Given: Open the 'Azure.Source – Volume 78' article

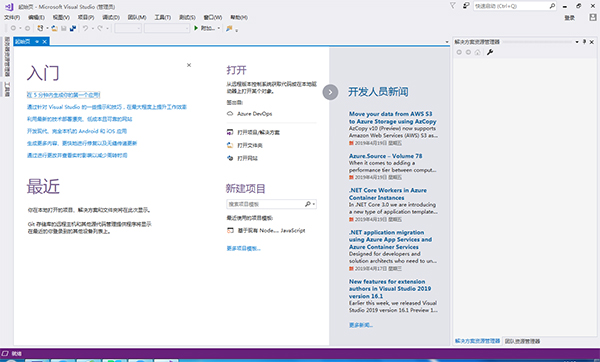Looking at the screenshot, I should (x=385, y=156).
